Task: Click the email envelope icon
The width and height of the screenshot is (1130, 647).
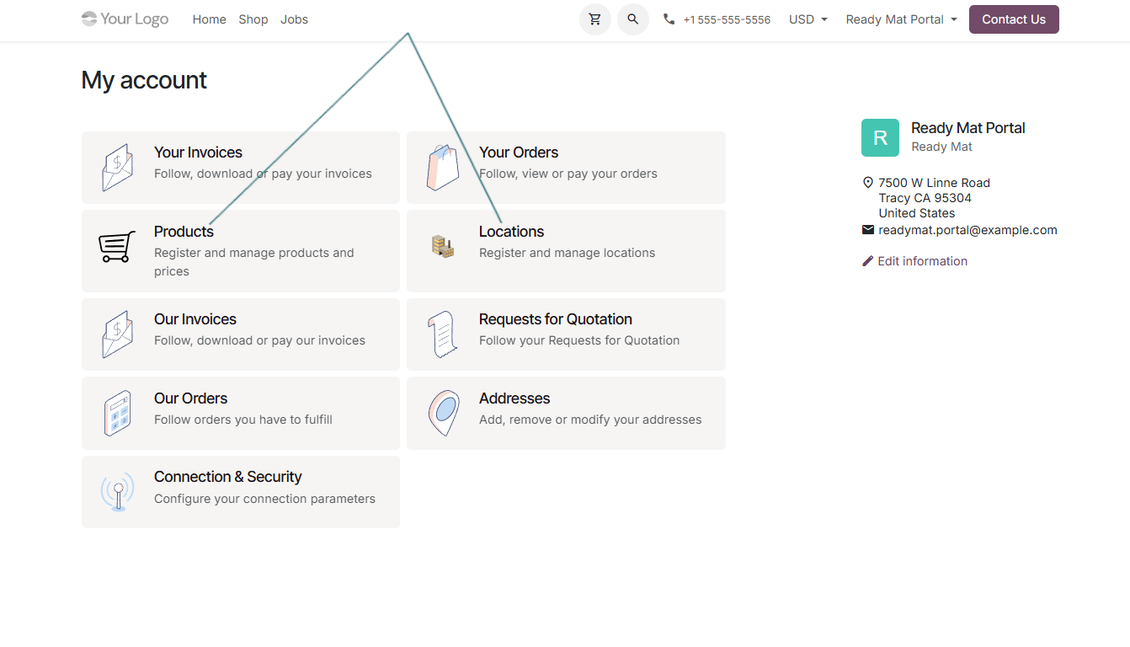Action: point(868,230)
